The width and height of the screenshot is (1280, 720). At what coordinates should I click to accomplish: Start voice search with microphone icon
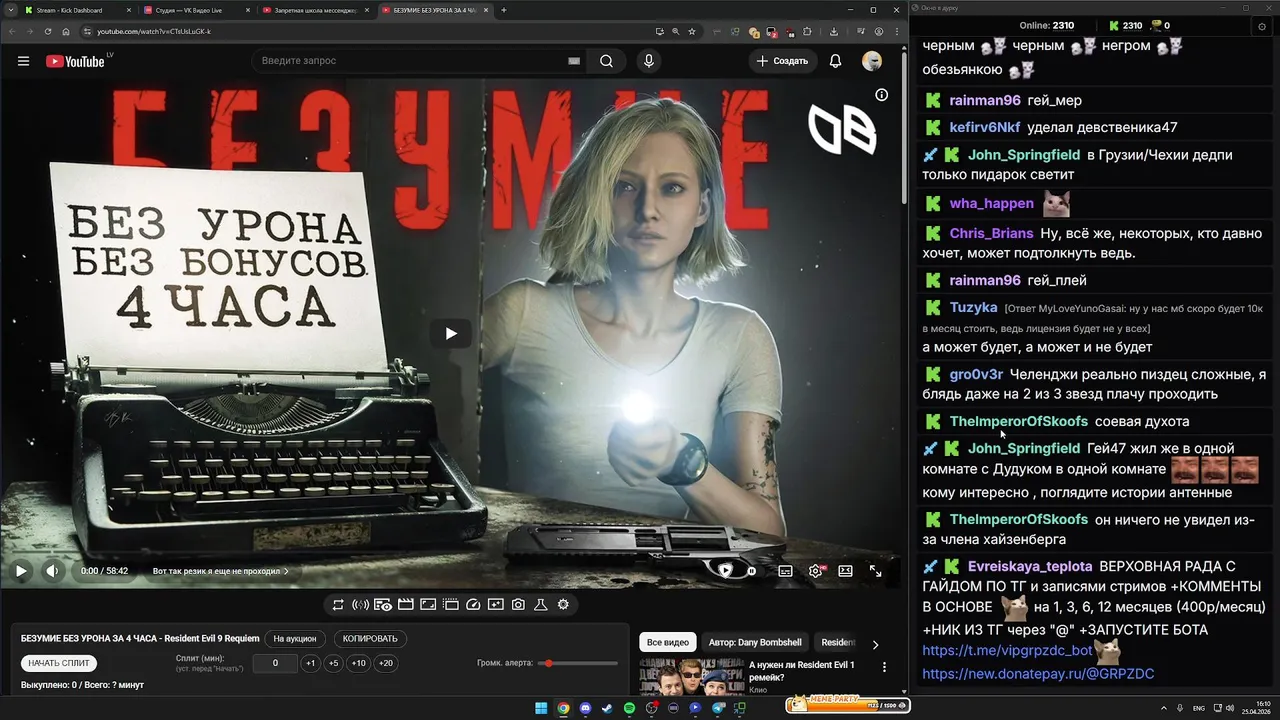pyautogui.click(x=649, y=61)
